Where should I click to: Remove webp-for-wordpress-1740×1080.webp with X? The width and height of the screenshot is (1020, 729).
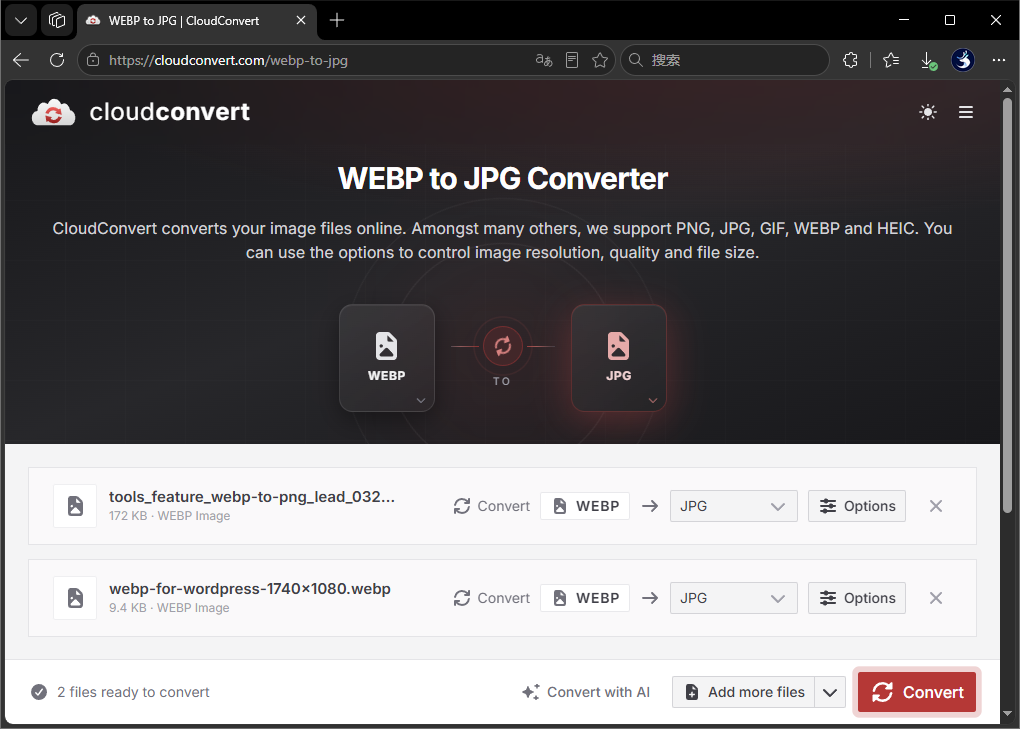[x=935, y=598]
